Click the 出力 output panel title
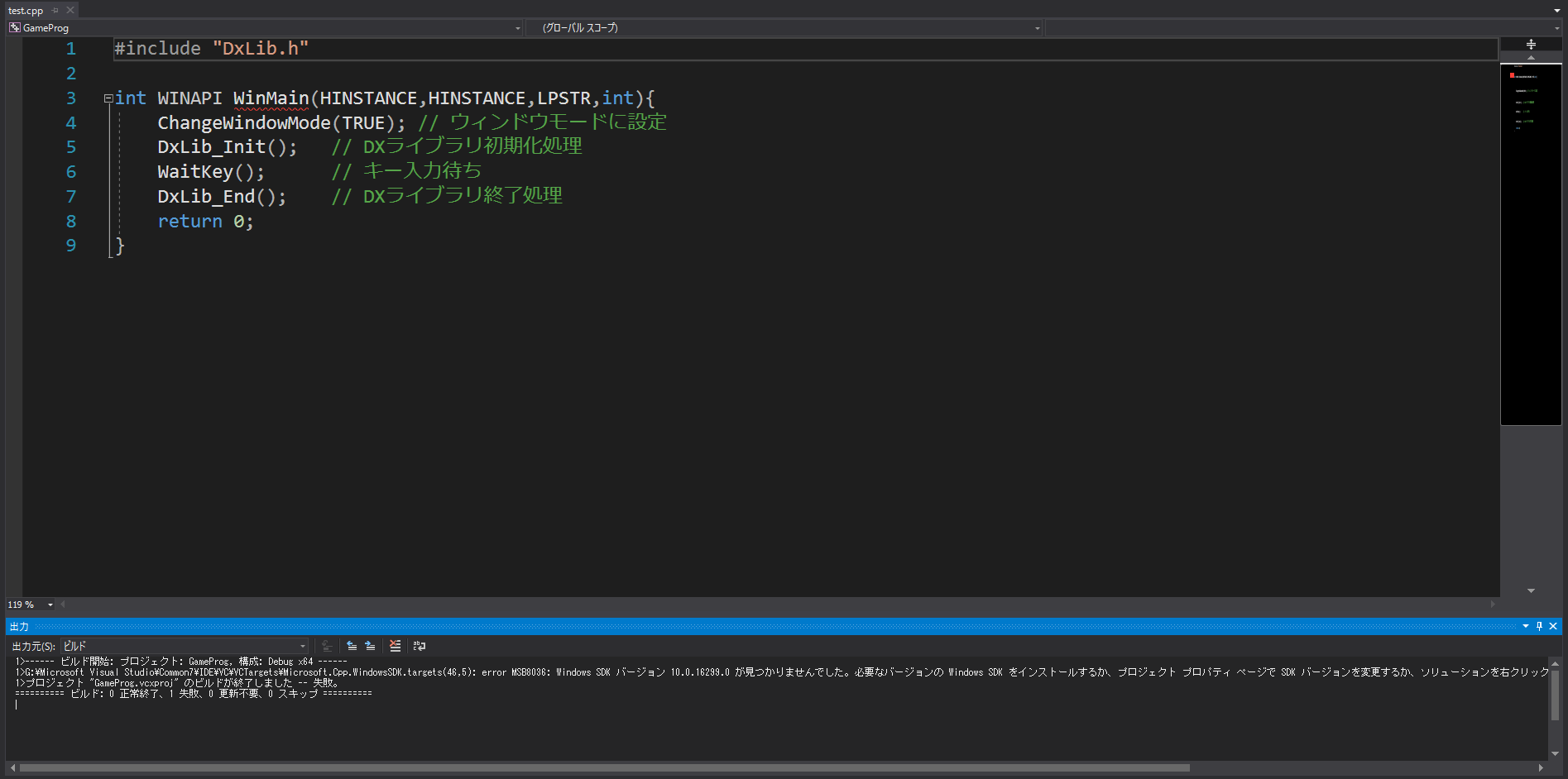 tap(19, 627)
